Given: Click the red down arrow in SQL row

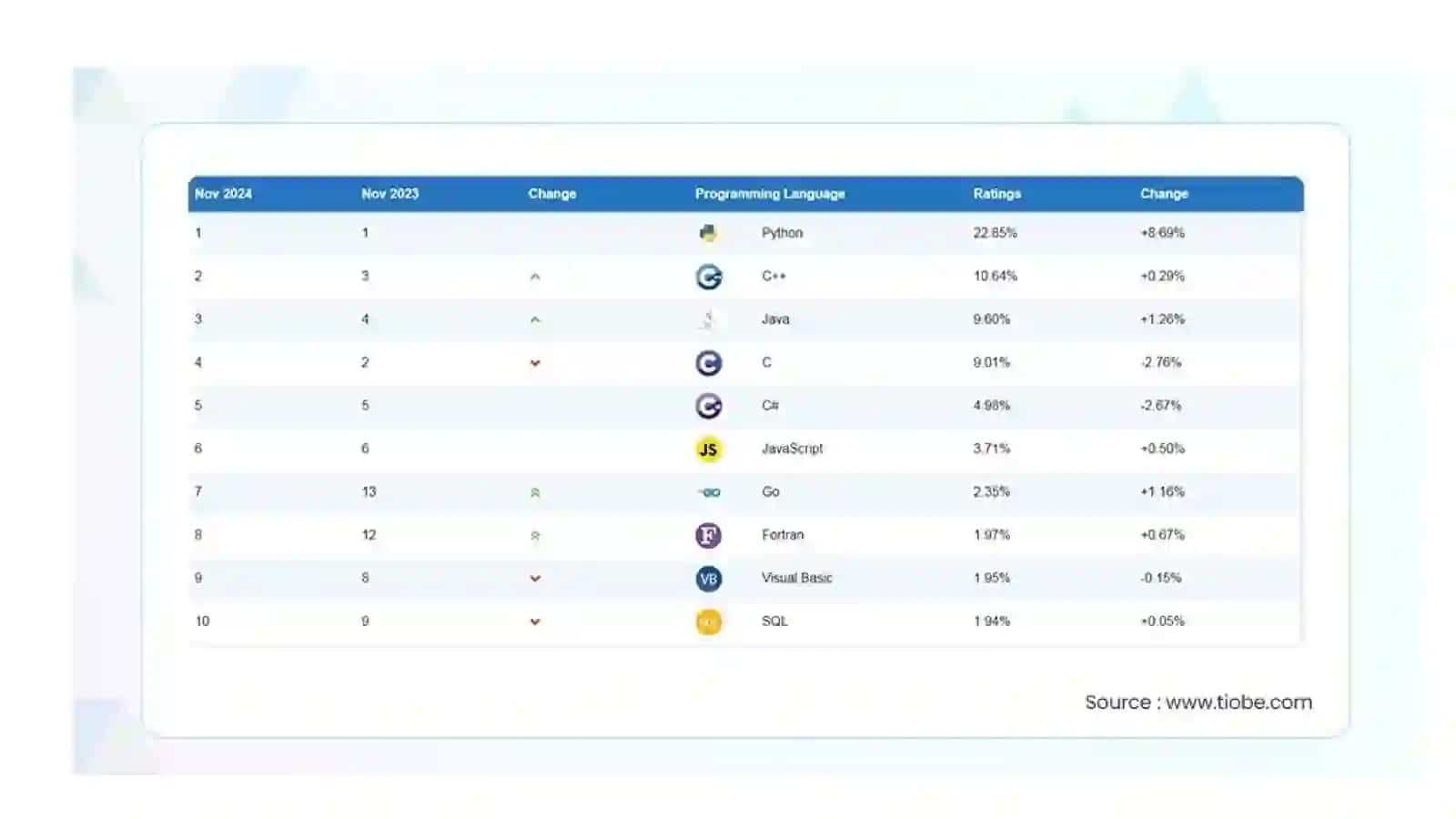Looking at the screenshot, I should [535, 622].
